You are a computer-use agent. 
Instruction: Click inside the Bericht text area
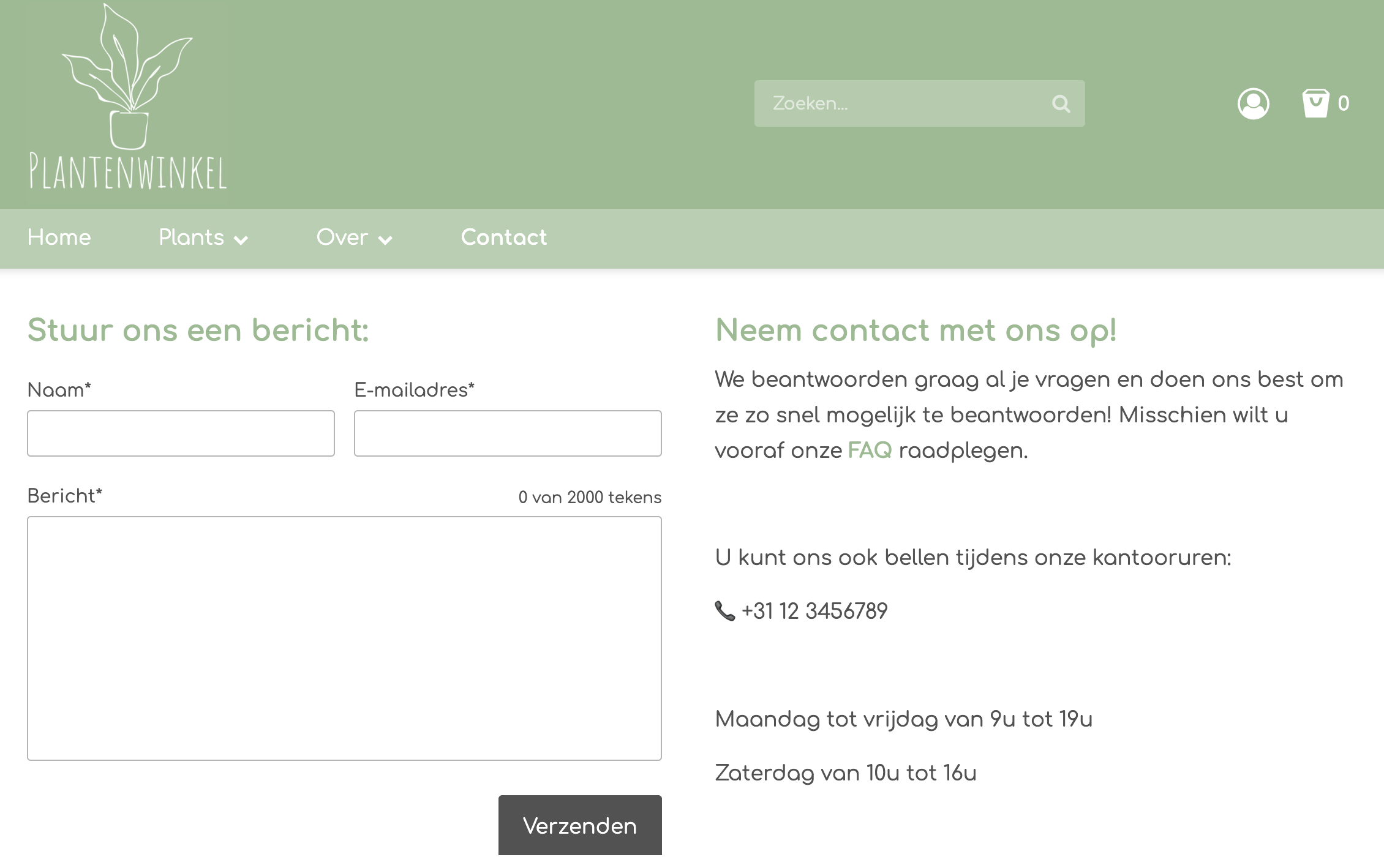point(344,638)
